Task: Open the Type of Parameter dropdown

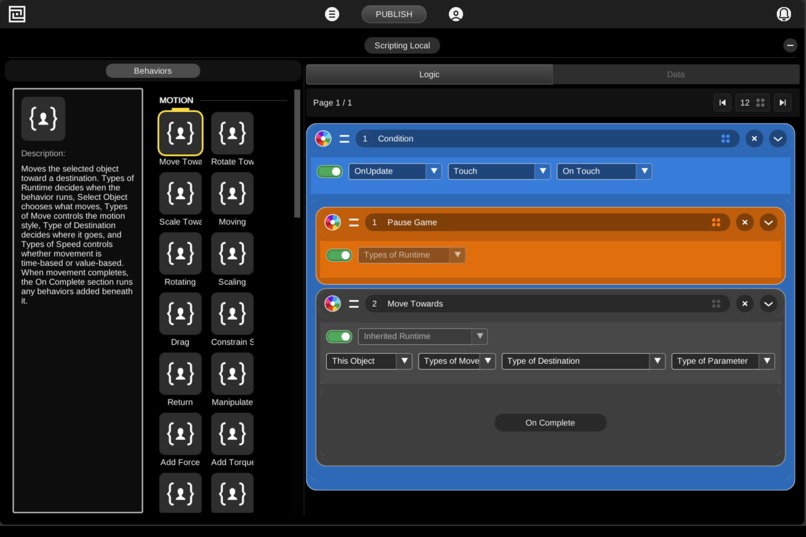Action: point(723,361)
